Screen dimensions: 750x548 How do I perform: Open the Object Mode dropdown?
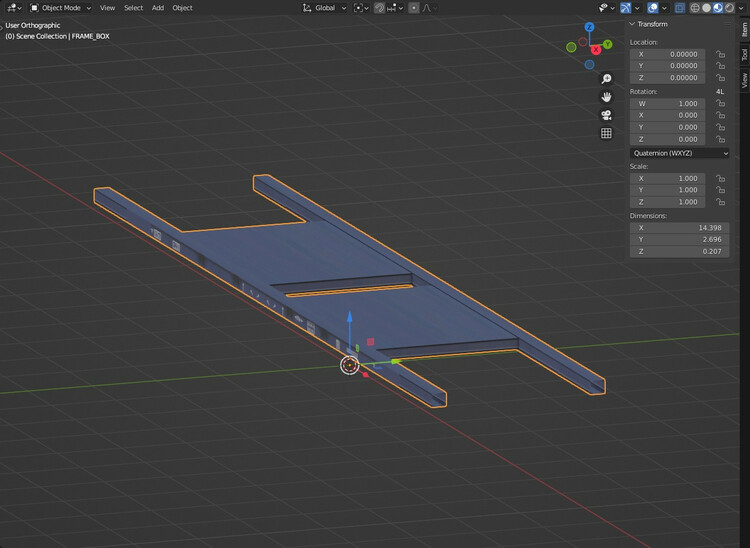tap(60, 8)
